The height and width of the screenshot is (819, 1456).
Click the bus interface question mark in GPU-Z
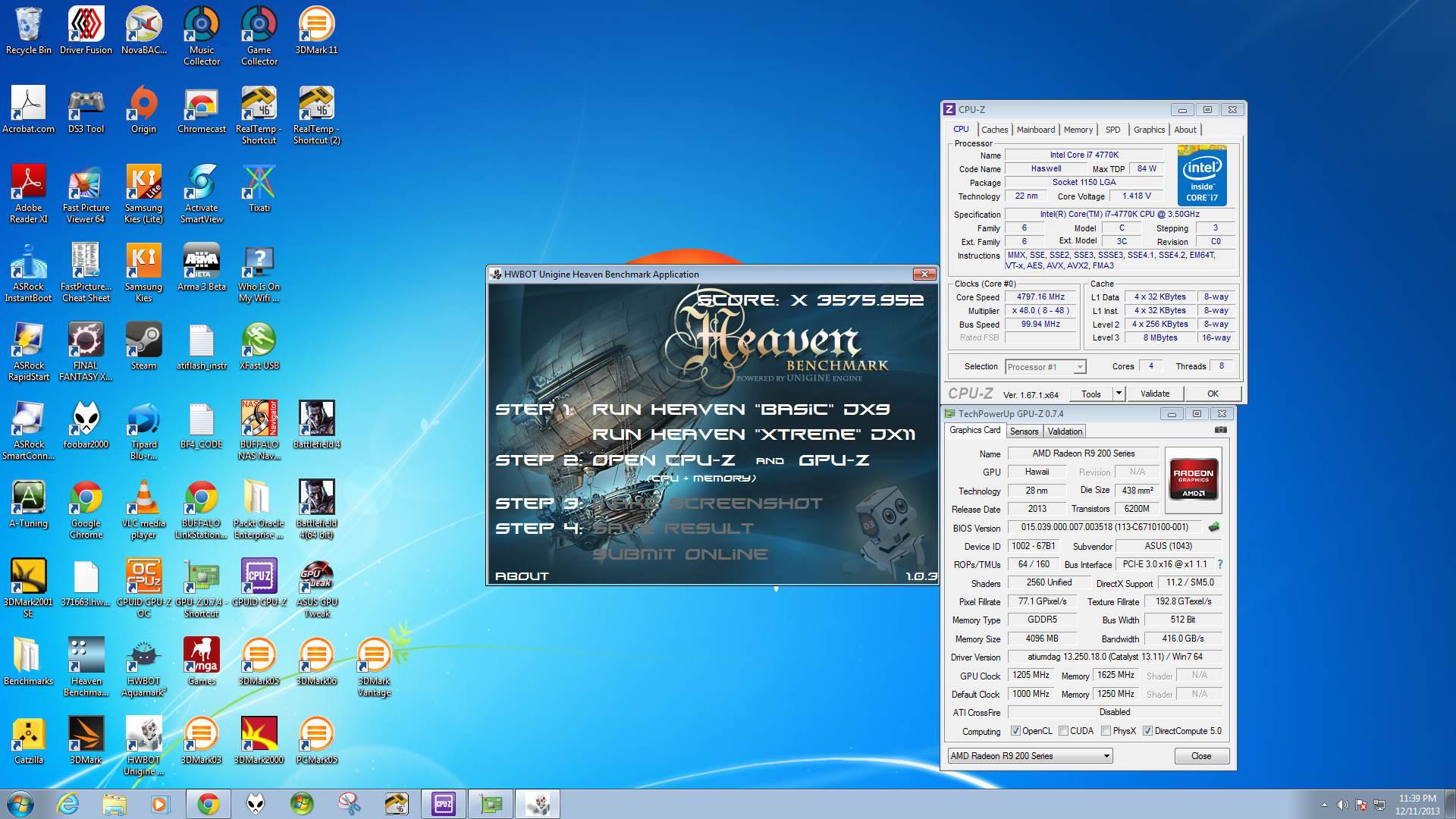click(1219, 564)
